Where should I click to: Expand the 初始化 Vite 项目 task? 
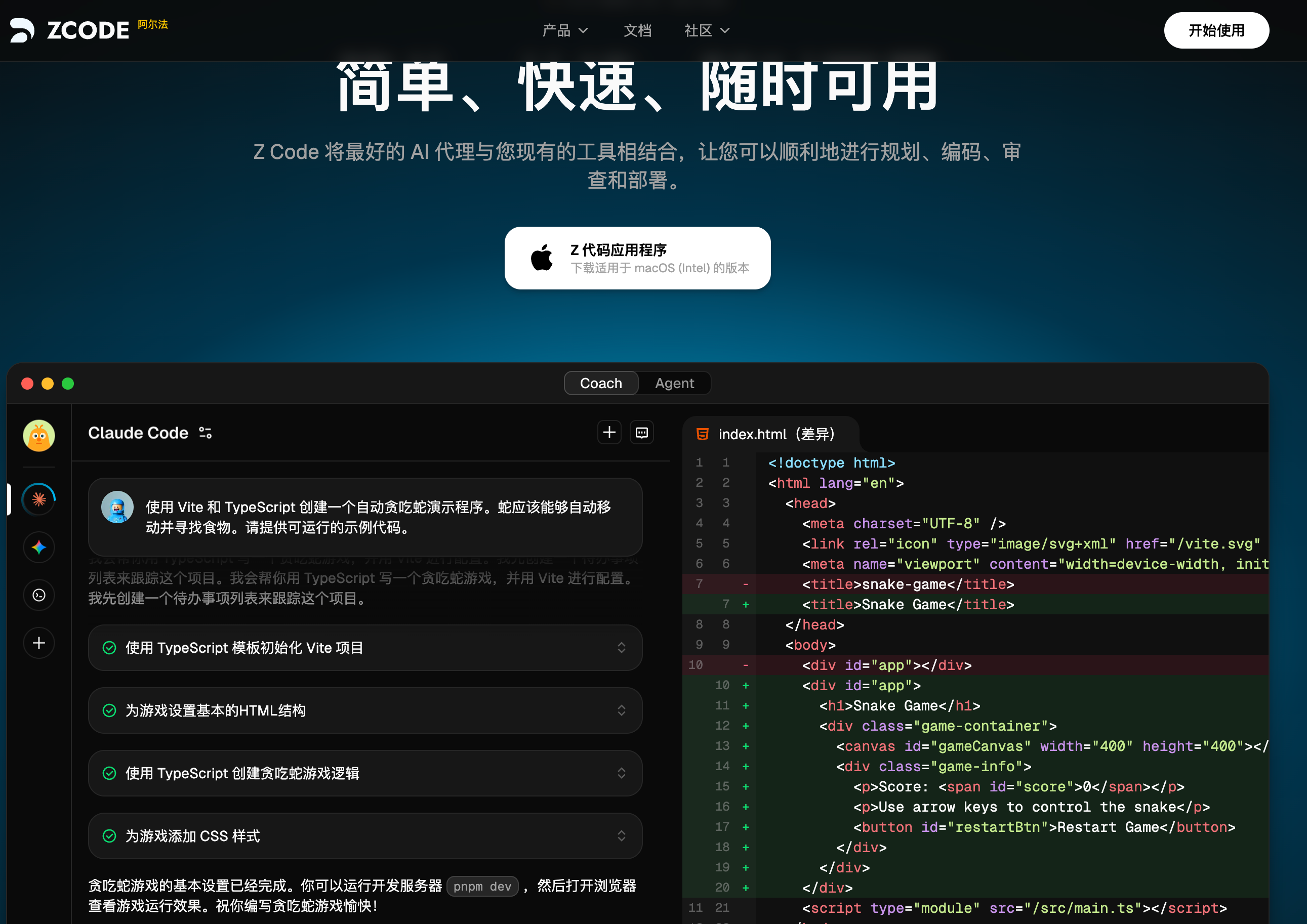[x=621, y=648]
